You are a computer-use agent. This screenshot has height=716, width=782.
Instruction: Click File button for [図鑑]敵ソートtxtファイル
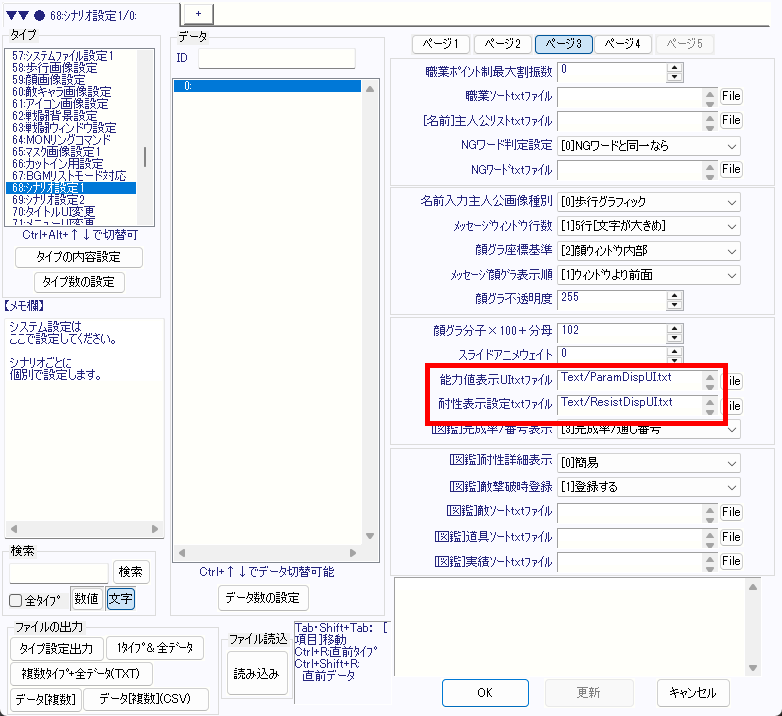731,512
